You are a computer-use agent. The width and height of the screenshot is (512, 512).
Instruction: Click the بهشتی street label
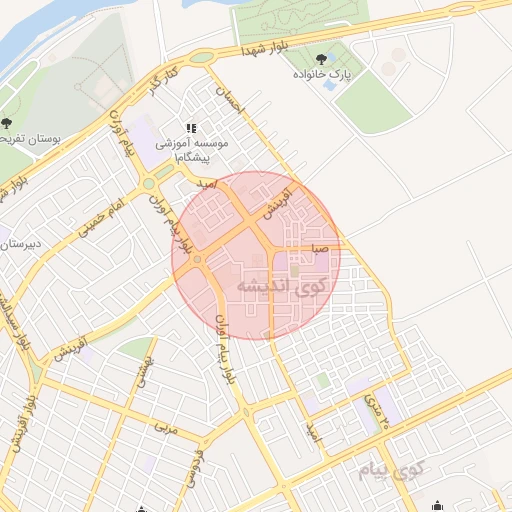(x=145, y=372)
